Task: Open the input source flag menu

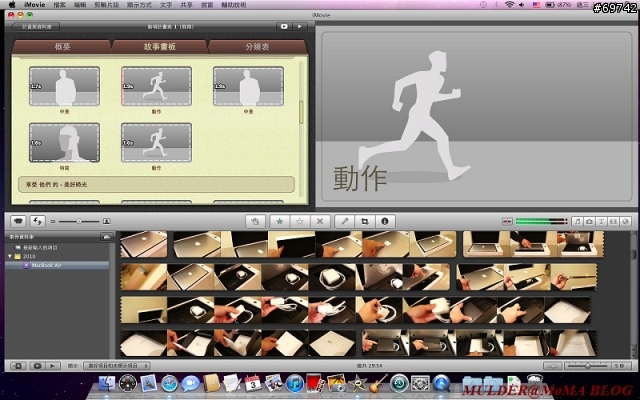Action: tap(536, 5)
